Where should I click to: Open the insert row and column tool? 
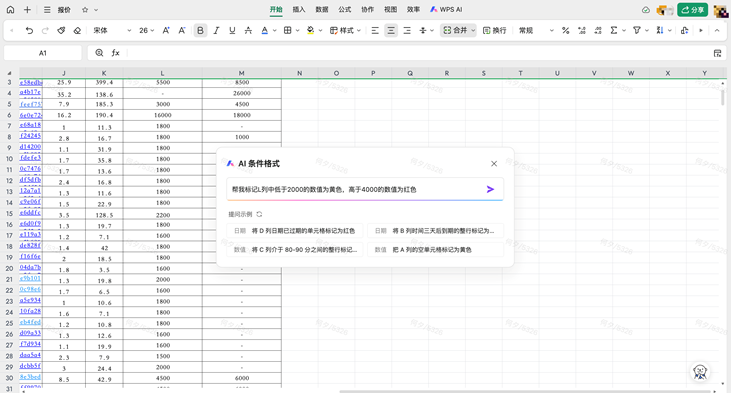(684, 30)
